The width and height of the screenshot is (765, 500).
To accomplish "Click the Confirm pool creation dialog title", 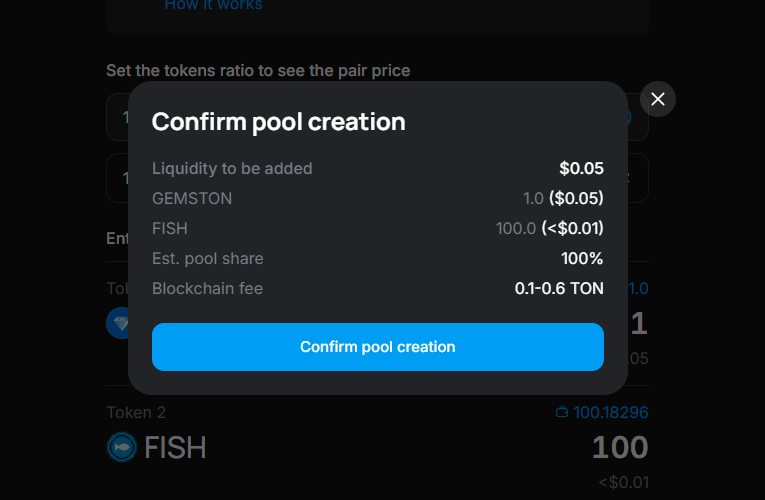I will (x=278, y=122).
